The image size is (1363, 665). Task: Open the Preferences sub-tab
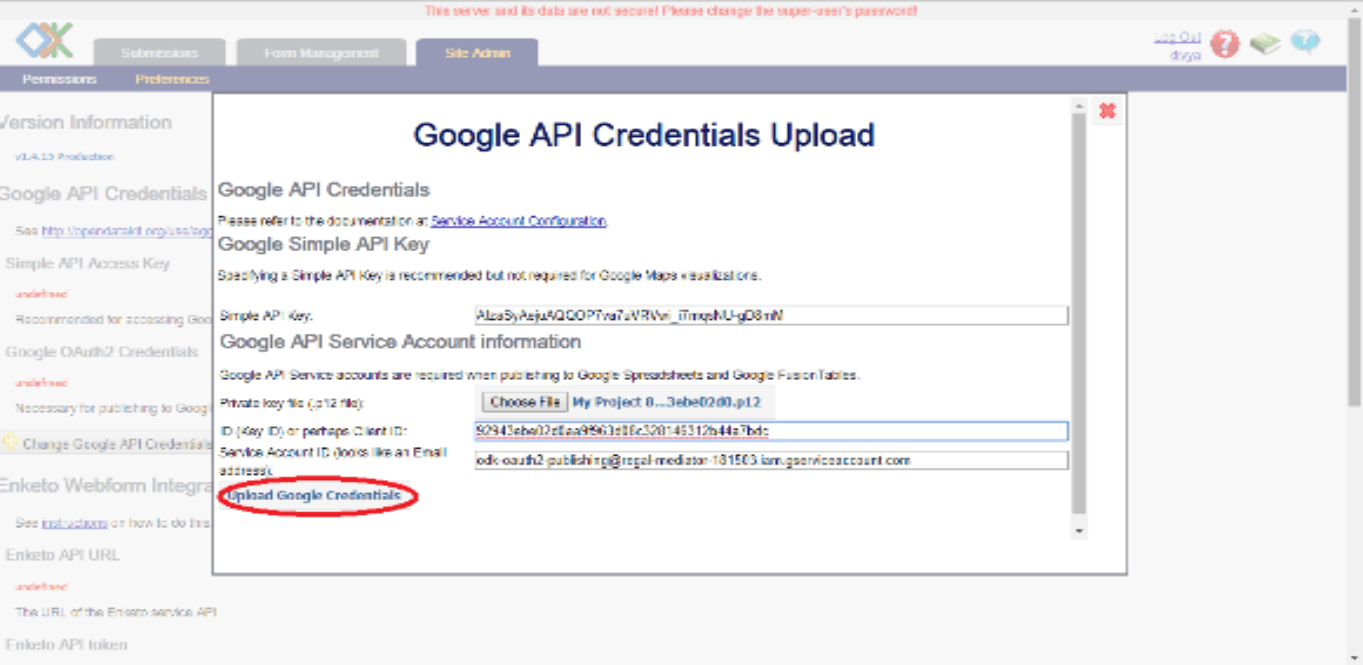(172, 79)
